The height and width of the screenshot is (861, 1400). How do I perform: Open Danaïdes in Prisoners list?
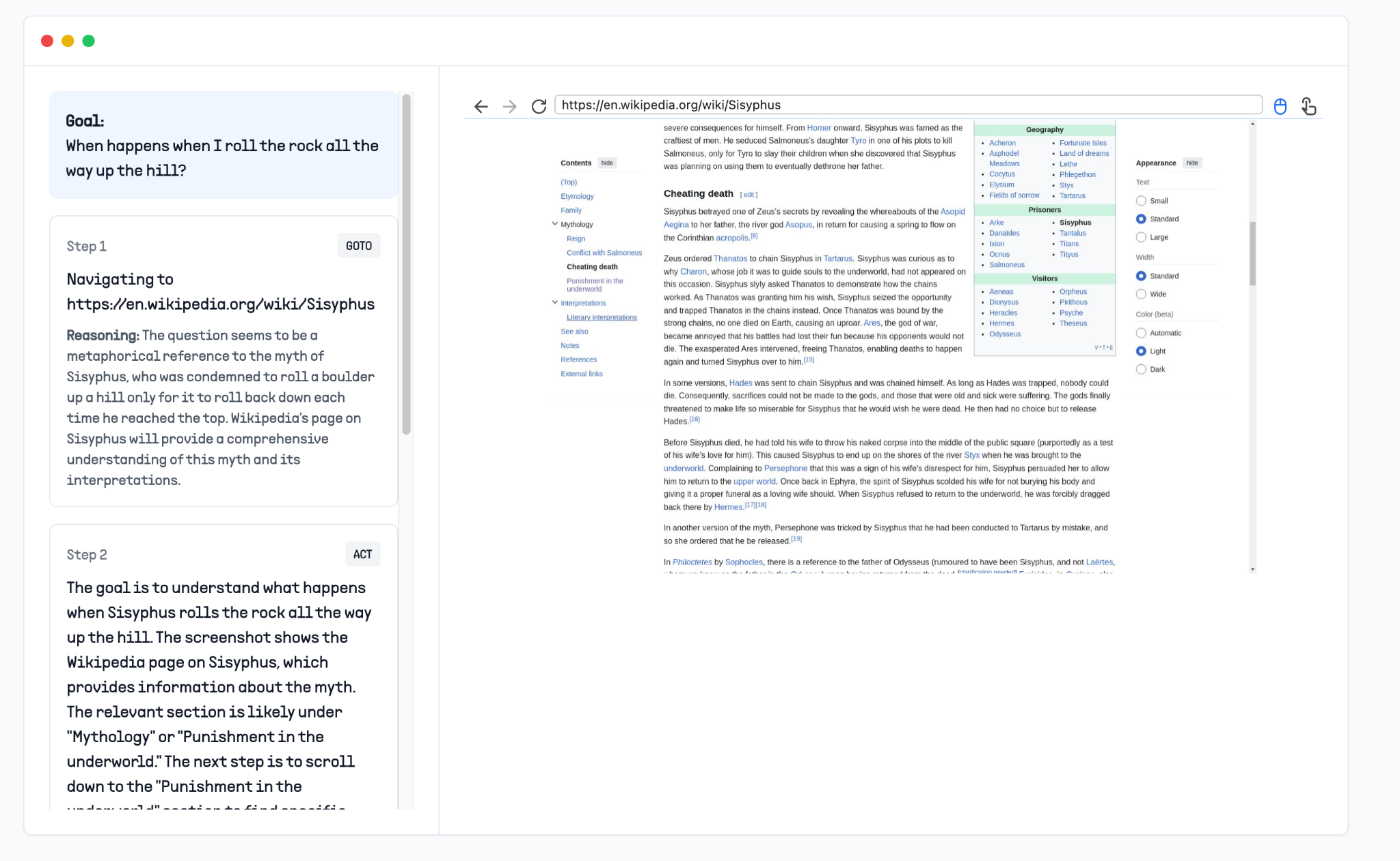1004,233
